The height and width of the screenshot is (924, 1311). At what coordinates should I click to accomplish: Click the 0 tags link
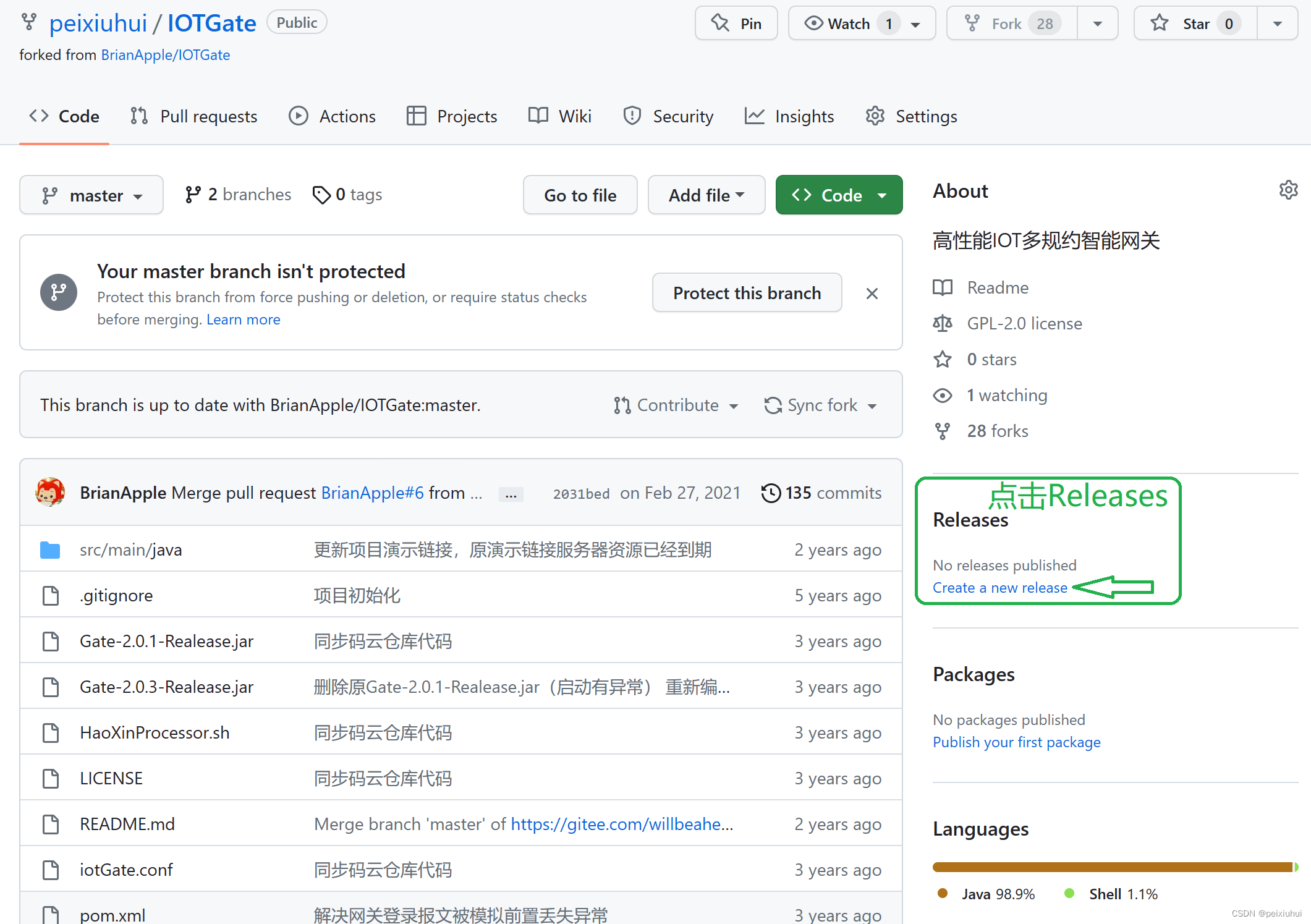347,195
